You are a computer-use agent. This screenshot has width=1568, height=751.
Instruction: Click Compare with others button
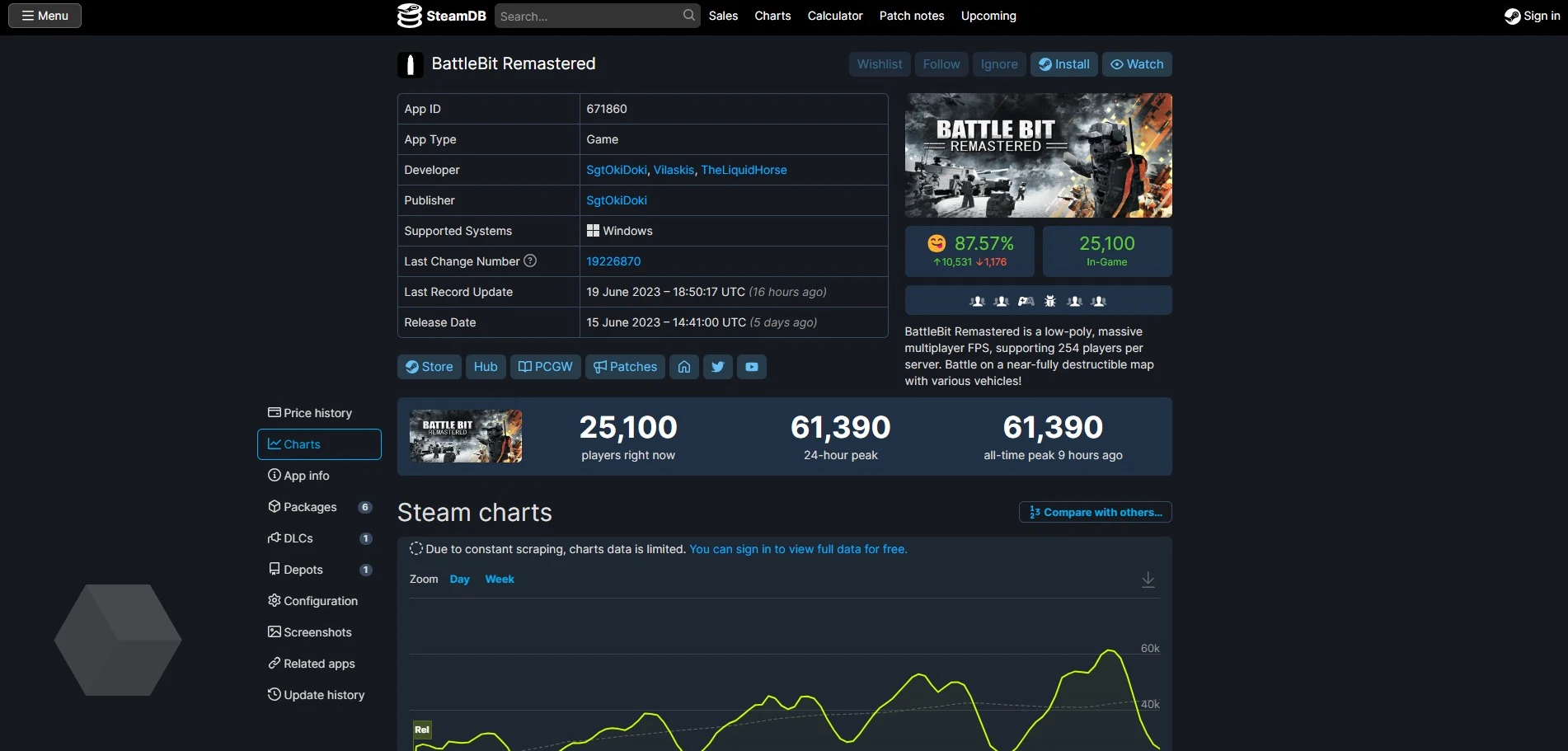click(1095, 512)
